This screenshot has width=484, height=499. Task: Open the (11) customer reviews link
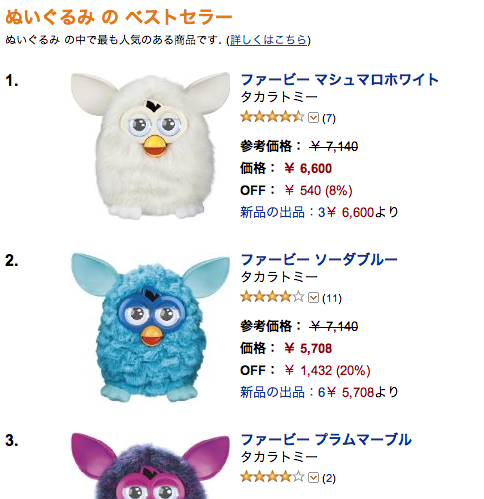[x=332, y=298]
